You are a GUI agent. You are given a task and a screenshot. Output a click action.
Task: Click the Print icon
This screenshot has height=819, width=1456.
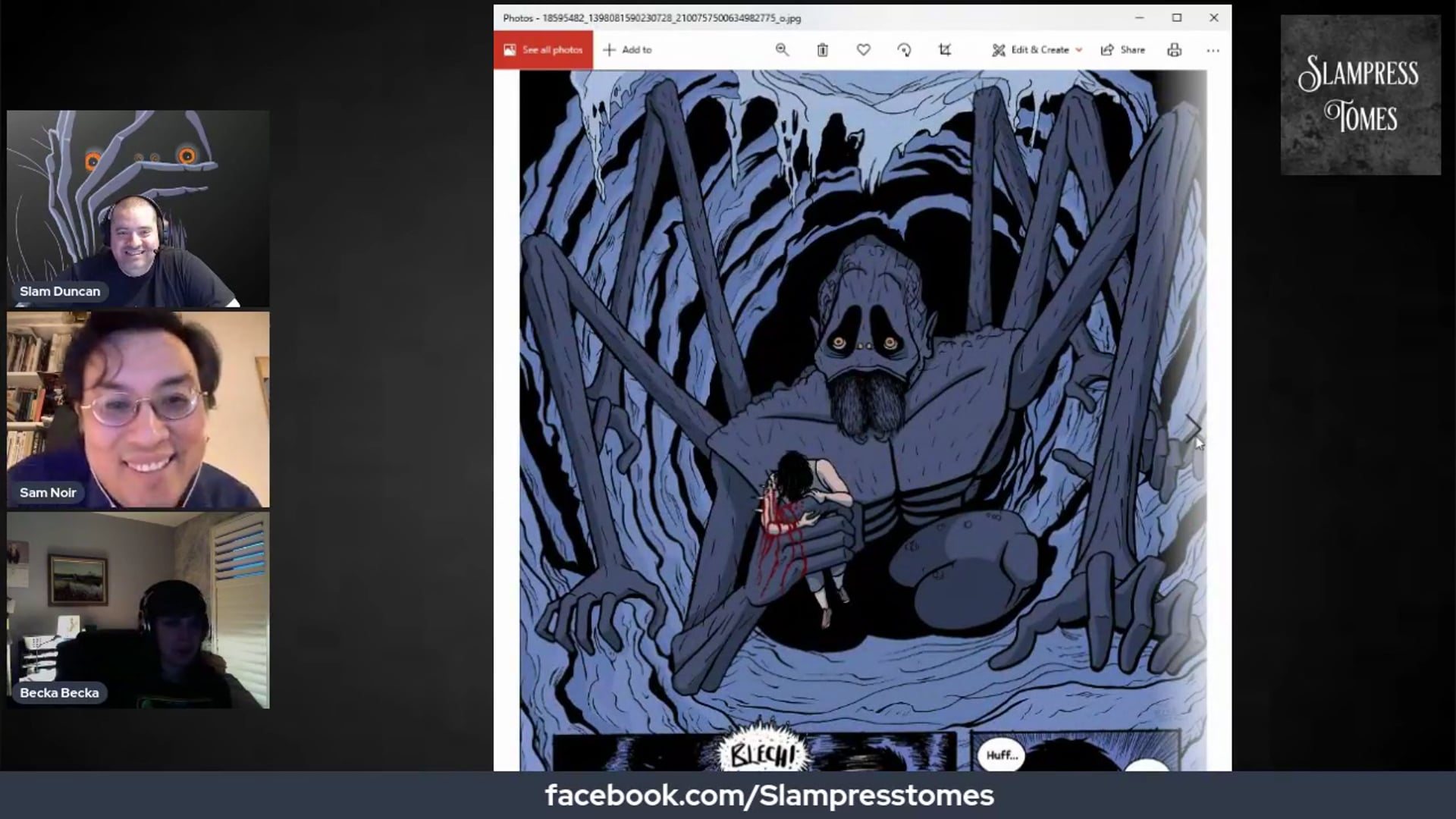click(x=1174, y=50)
